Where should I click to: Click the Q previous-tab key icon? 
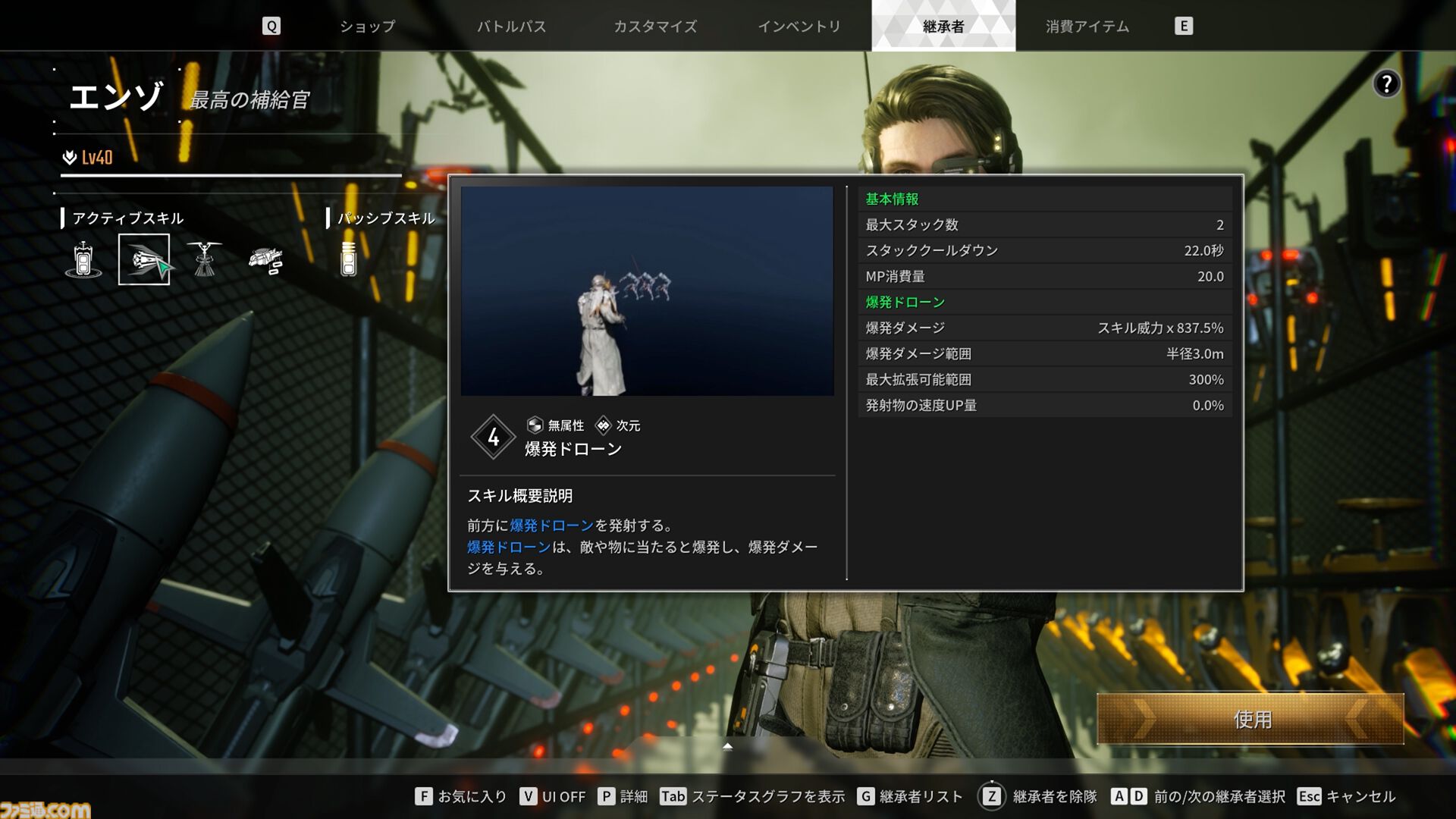tap(271, 26)
